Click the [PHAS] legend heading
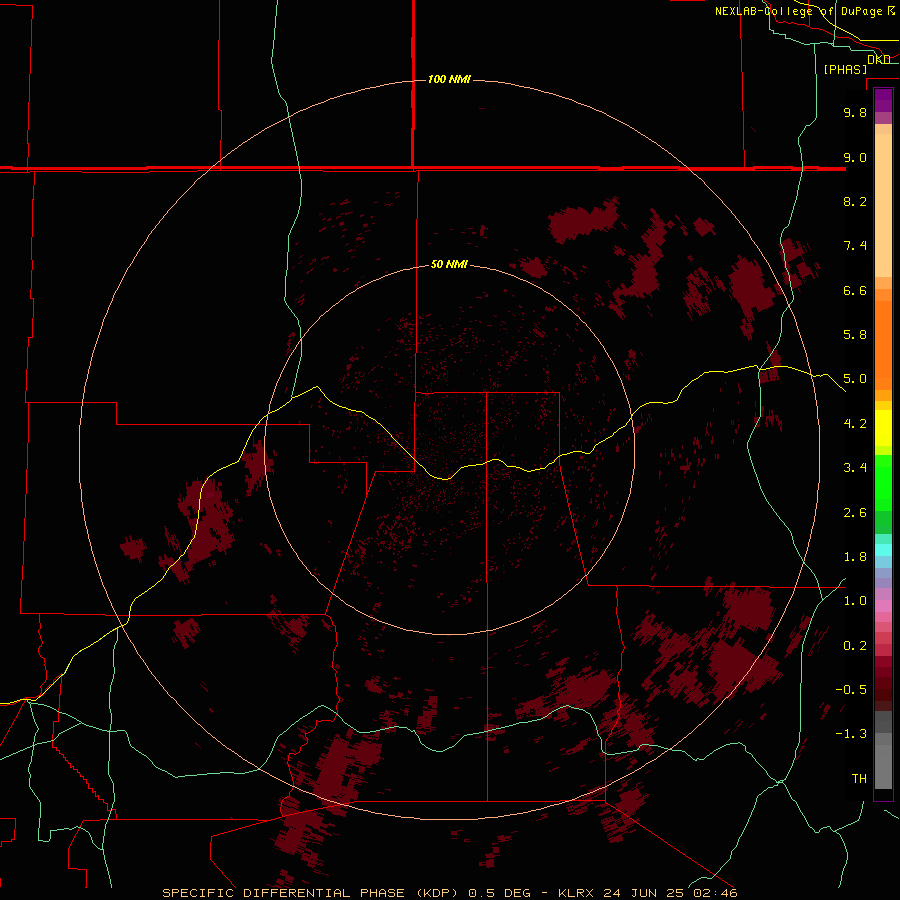Image resolution: width=900 pixels, height=900 pixels. coord(845,69)
